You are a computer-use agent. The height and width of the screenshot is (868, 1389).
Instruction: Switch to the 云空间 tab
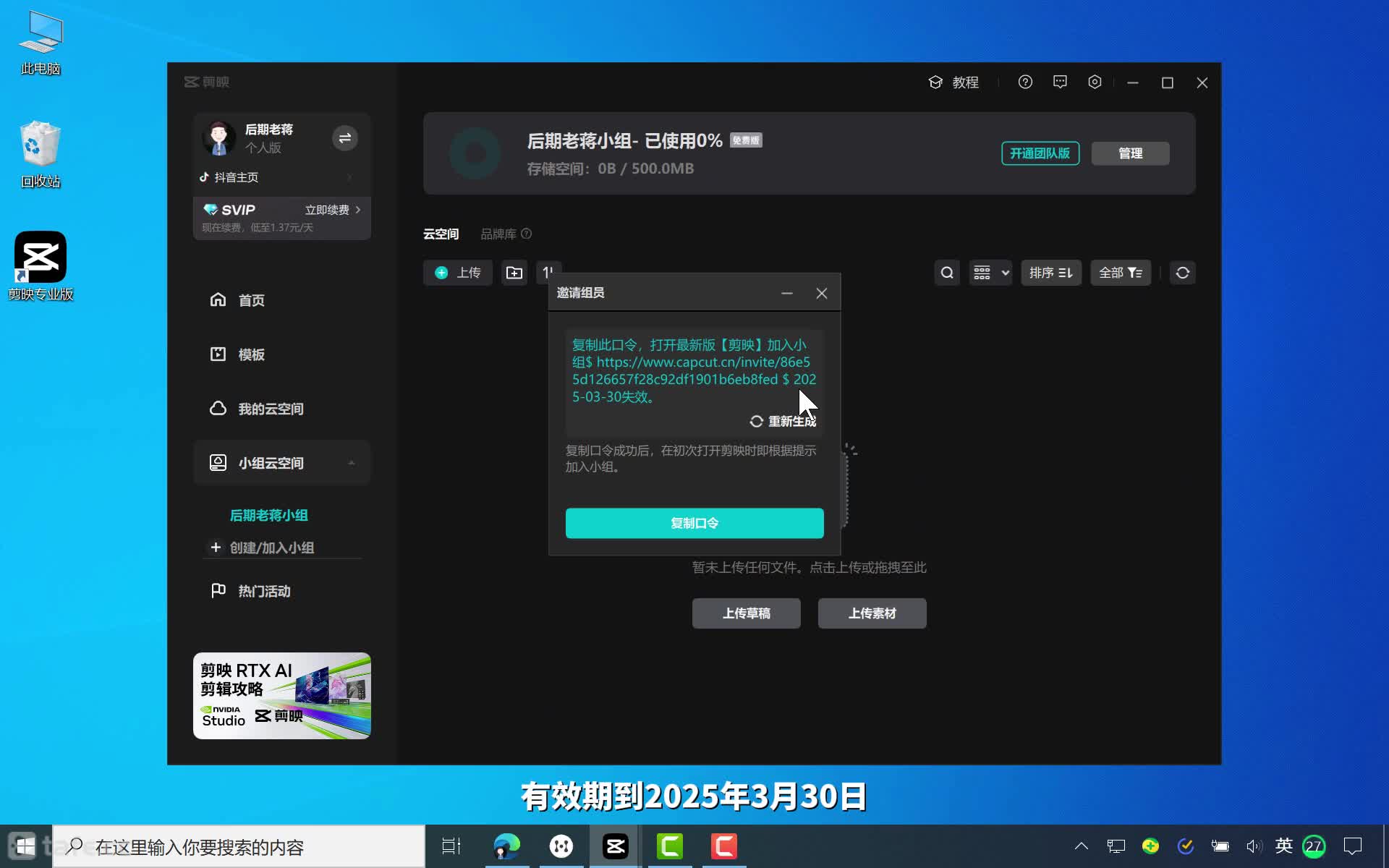(441, 234)
